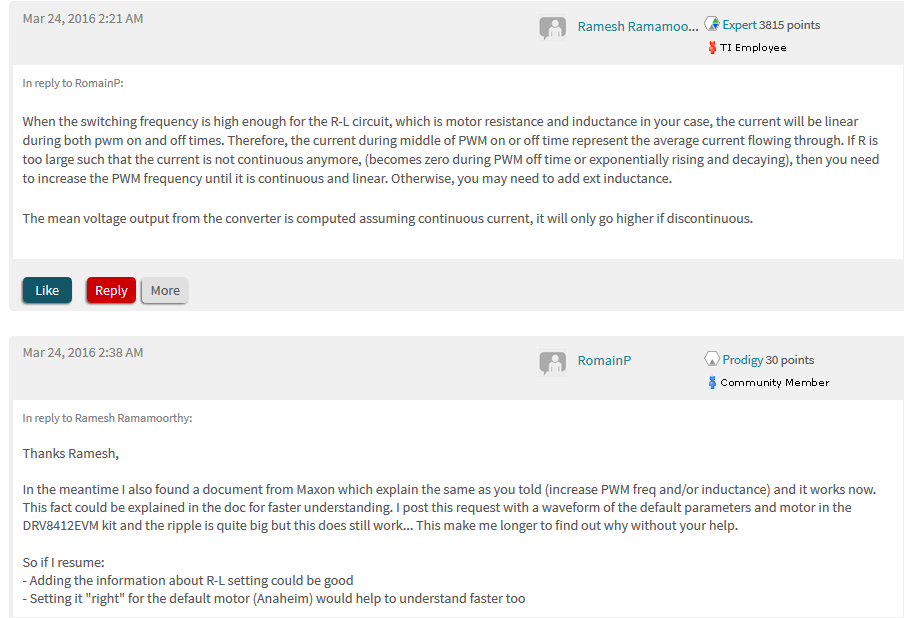
Task: Expand the More options menu
Action: [x=165, y=290]
